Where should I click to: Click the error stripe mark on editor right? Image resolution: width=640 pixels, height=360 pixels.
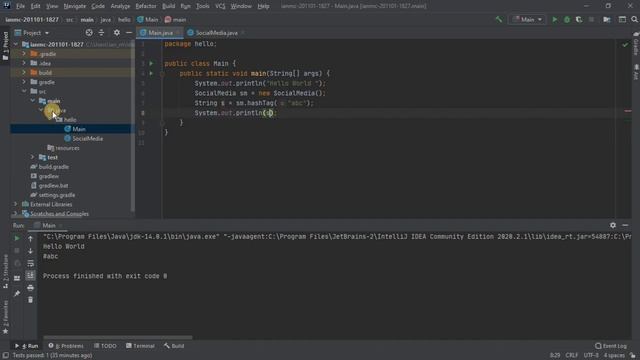click(x=627, y=111)
